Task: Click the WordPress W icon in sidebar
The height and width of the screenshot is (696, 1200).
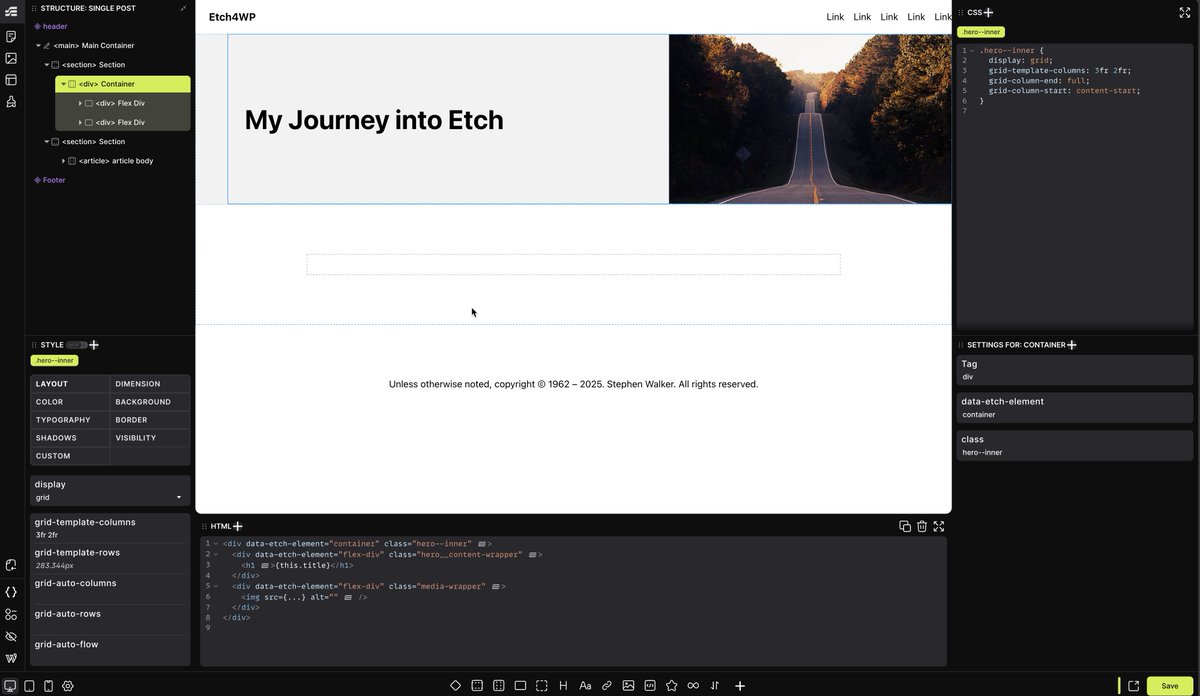Action: 11,658
